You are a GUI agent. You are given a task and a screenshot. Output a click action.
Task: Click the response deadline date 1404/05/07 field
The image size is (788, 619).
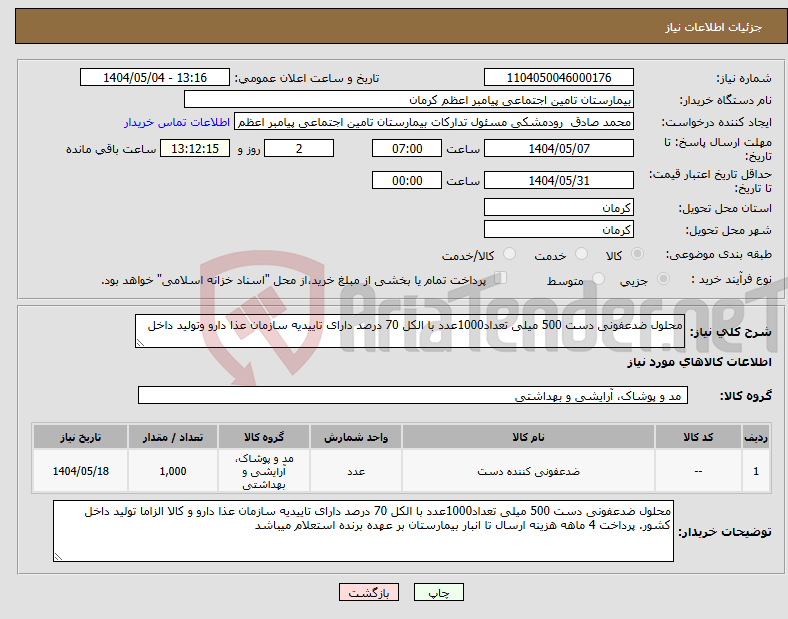coord(559,148)
